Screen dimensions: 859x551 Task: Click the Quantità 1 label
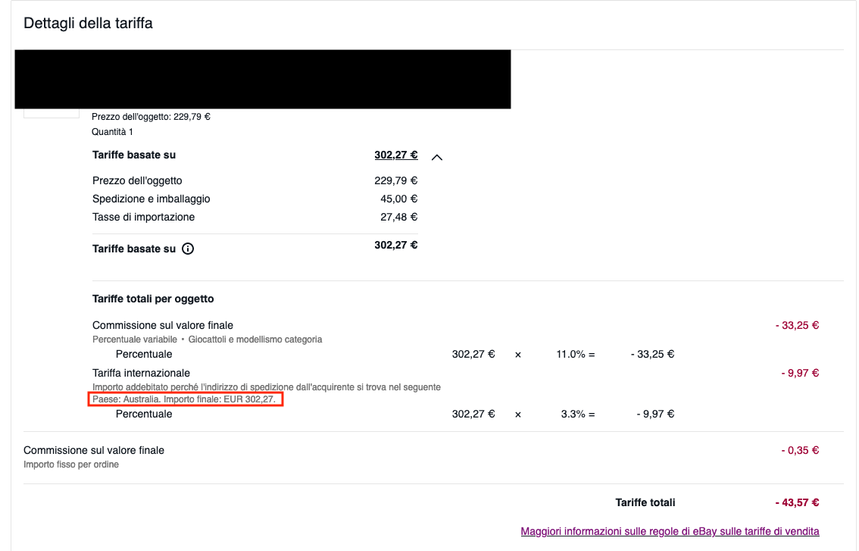tap(112, 131)
